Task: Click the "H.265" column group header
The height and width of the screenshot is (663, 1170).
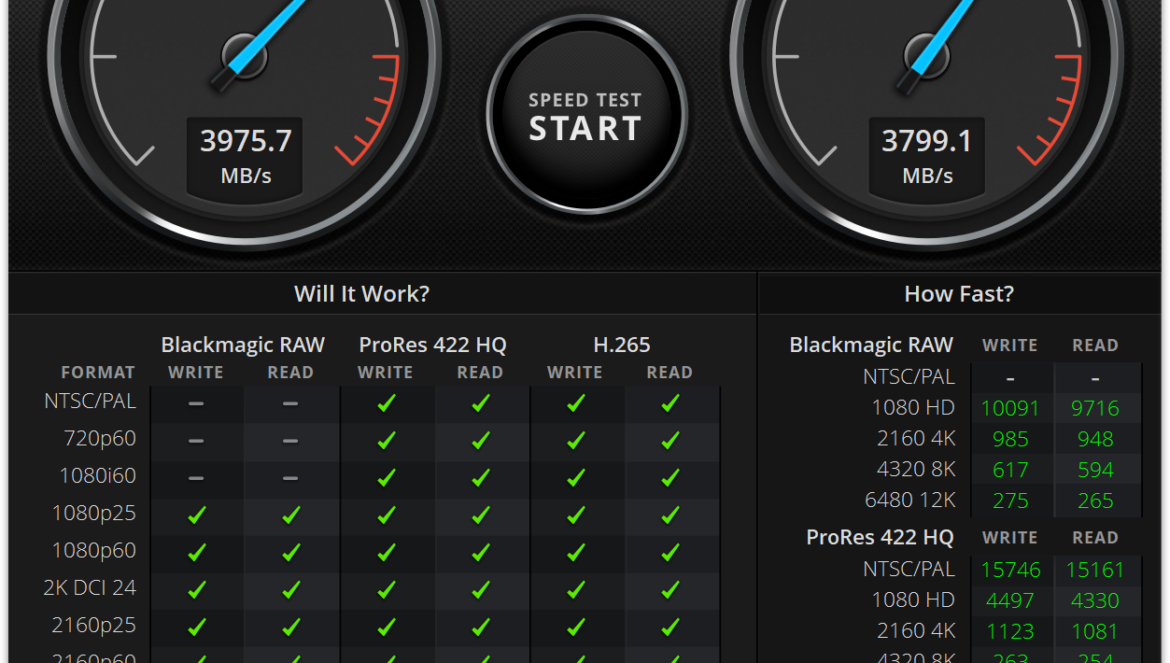Action: pyautogui.click(x=622, y=345)
